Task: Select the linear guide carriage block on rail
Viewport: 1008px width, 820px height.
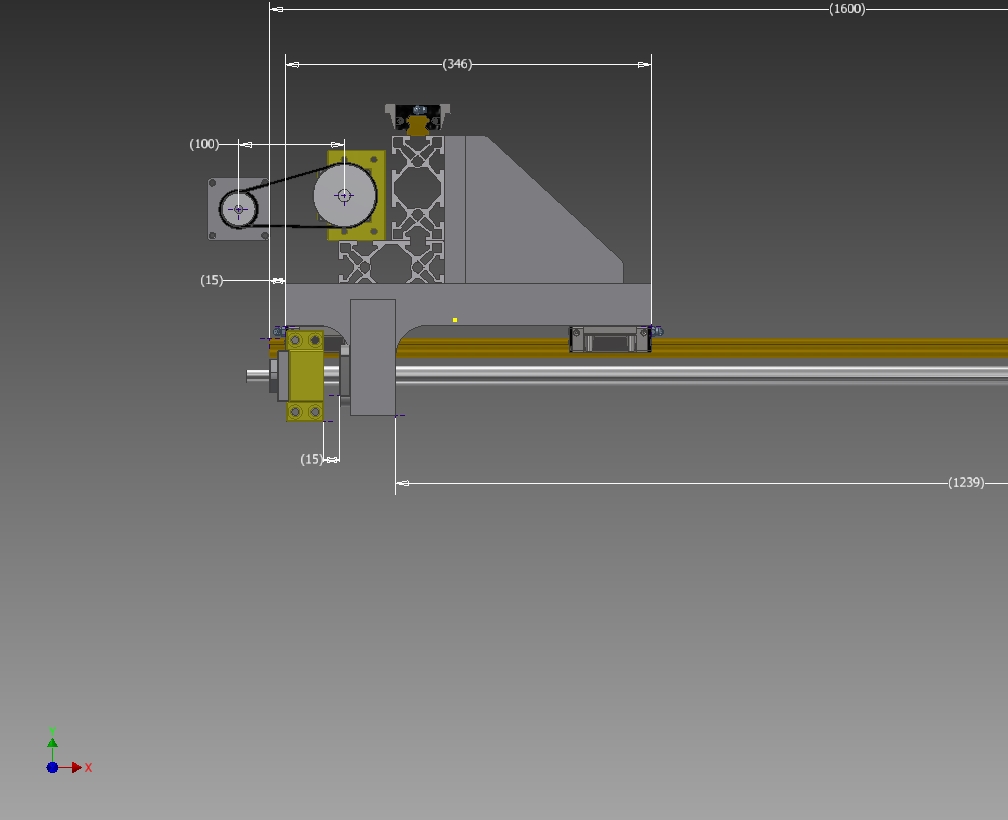Action: click(609, 340)
